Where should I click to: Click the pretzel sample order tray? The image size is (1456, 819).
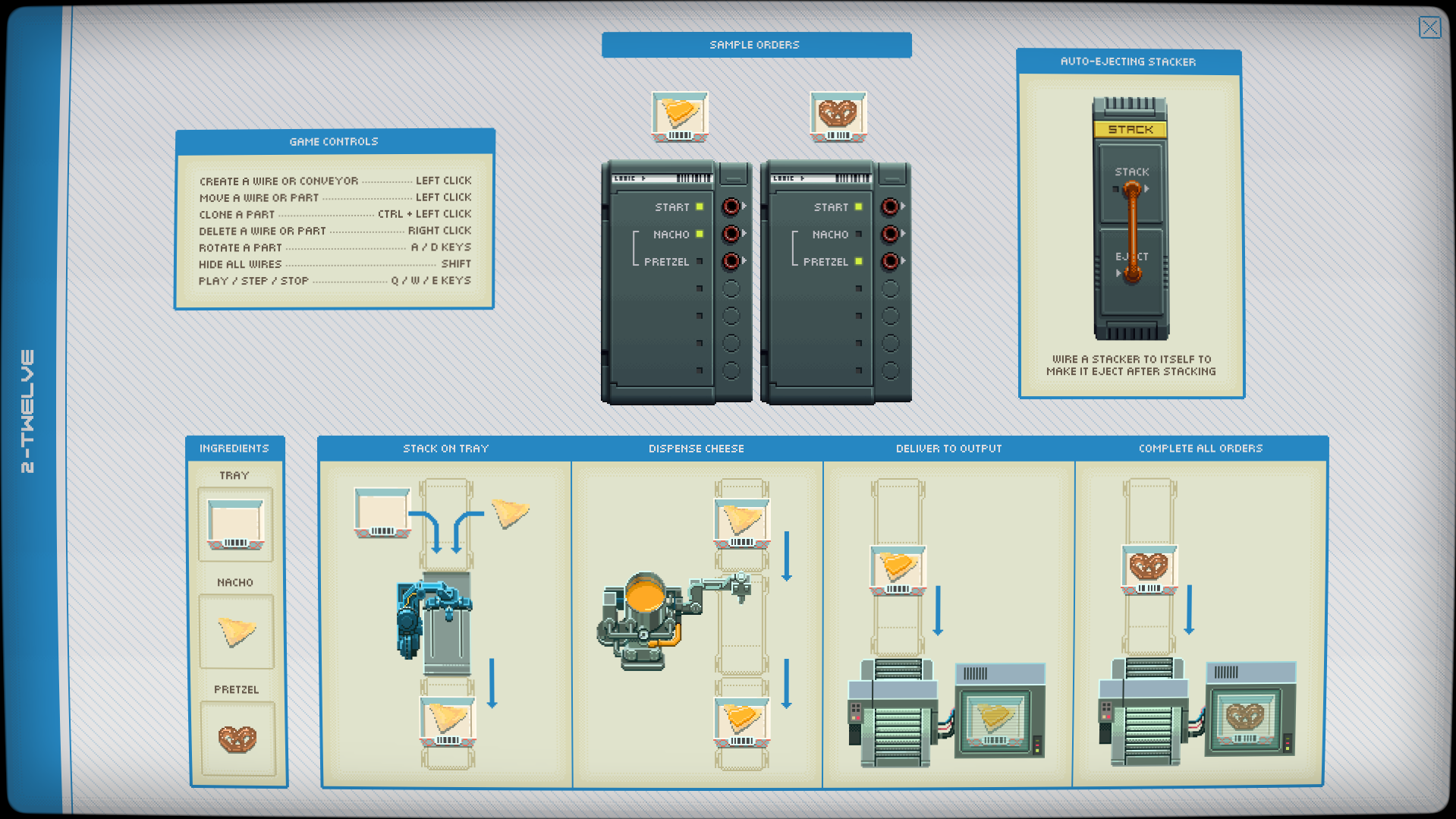pyautogui.click(x=838, y=116)
